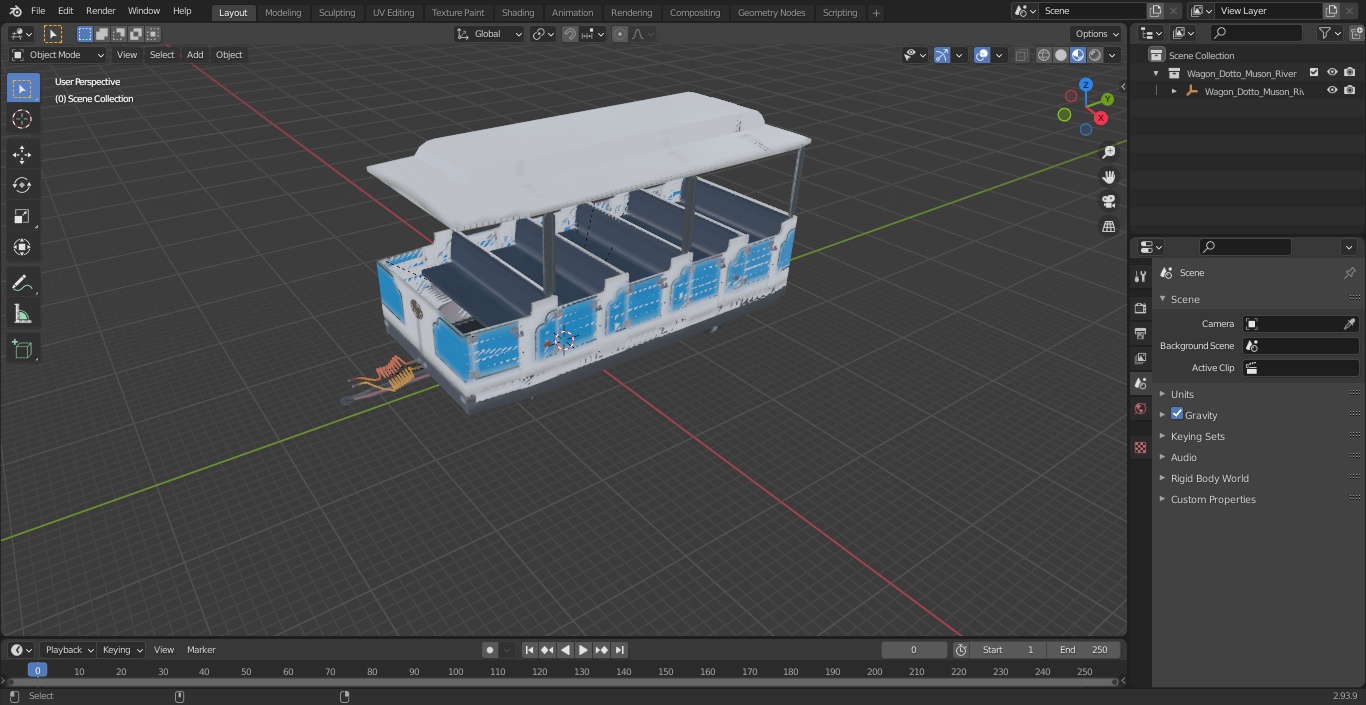Click the eyedropper next to Camera field
Screen dimensions: 1366x705
click(x=1349, y=324)
